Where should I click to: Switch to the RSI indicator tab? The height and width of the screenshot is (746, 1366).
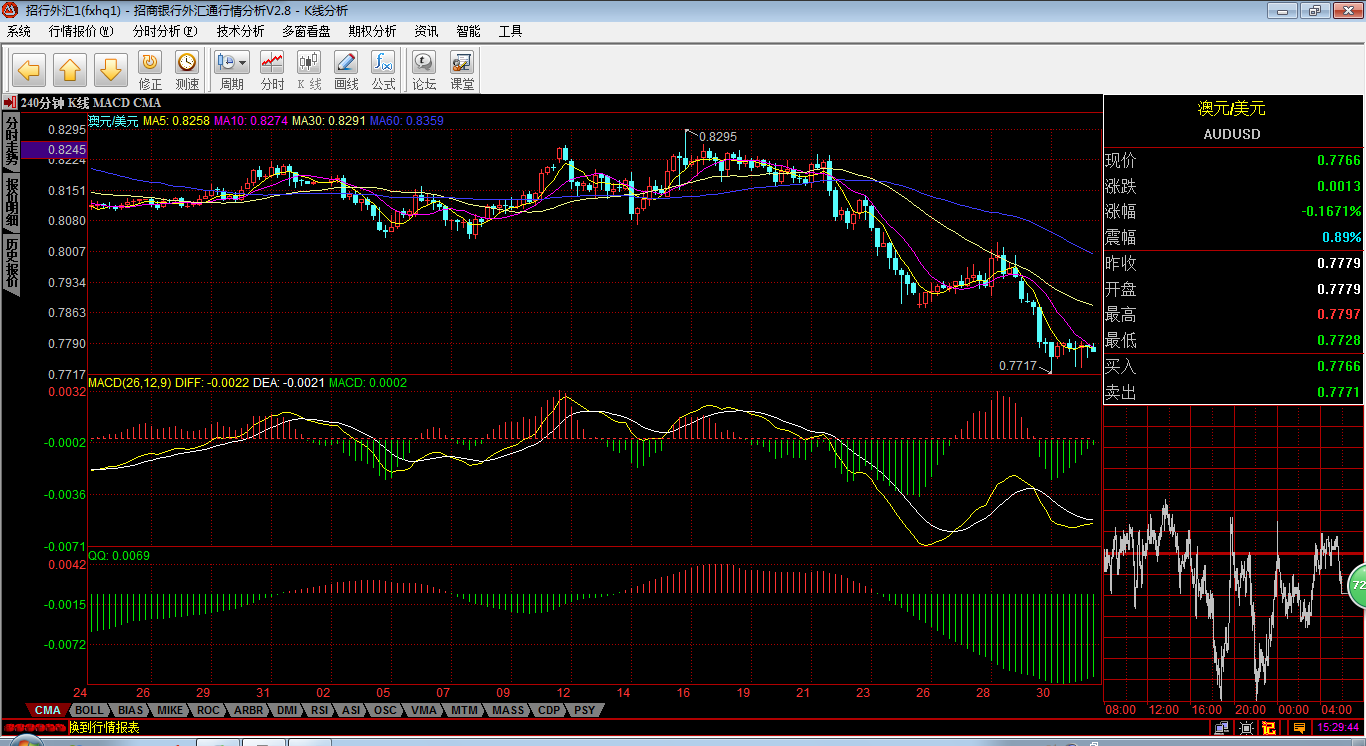pyautogui.click(x=319, y=711)
